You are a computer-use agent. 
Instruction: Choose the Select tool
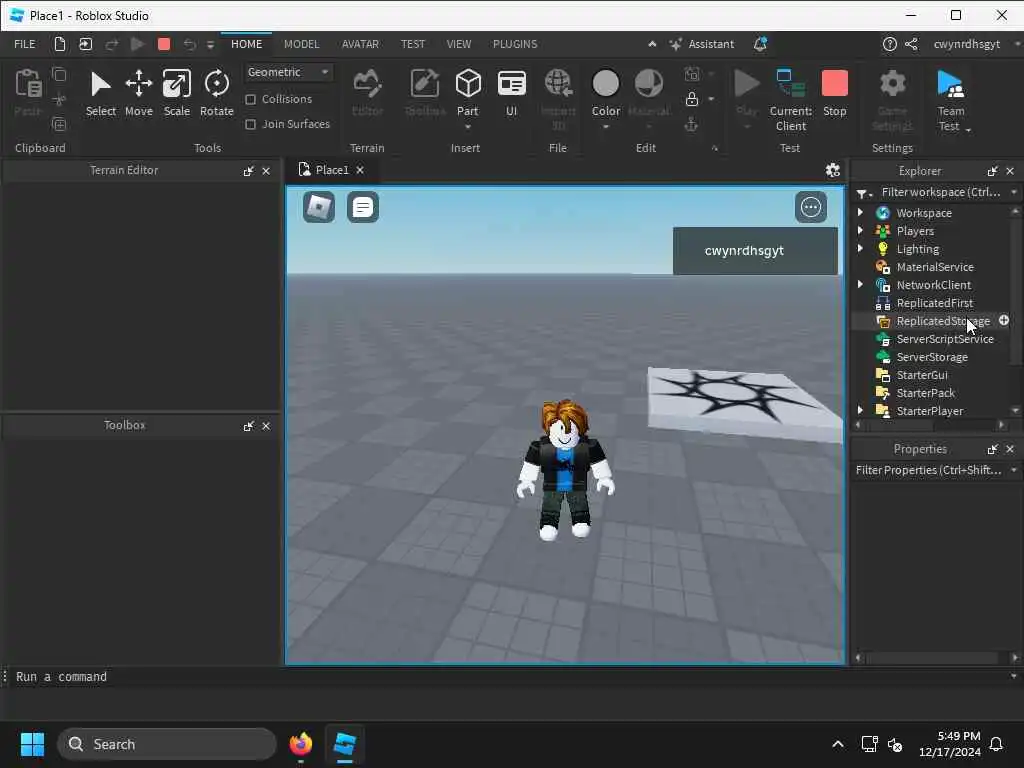tap(101, 94)
